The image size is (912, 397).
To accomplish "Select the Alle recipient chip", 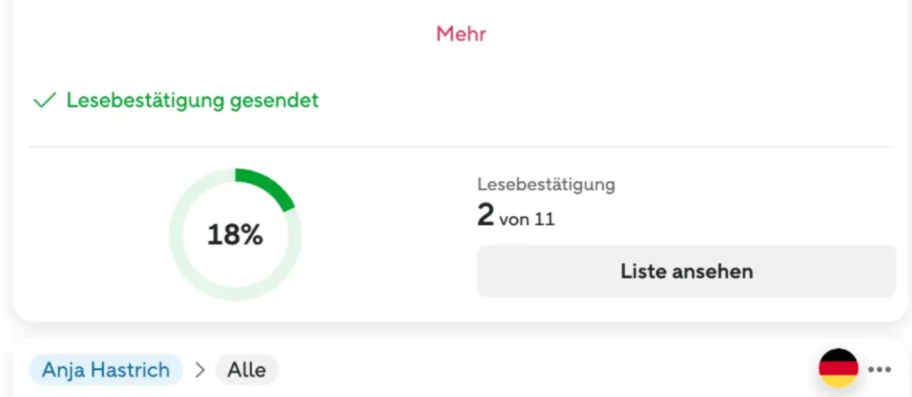I will coord(247,370).
